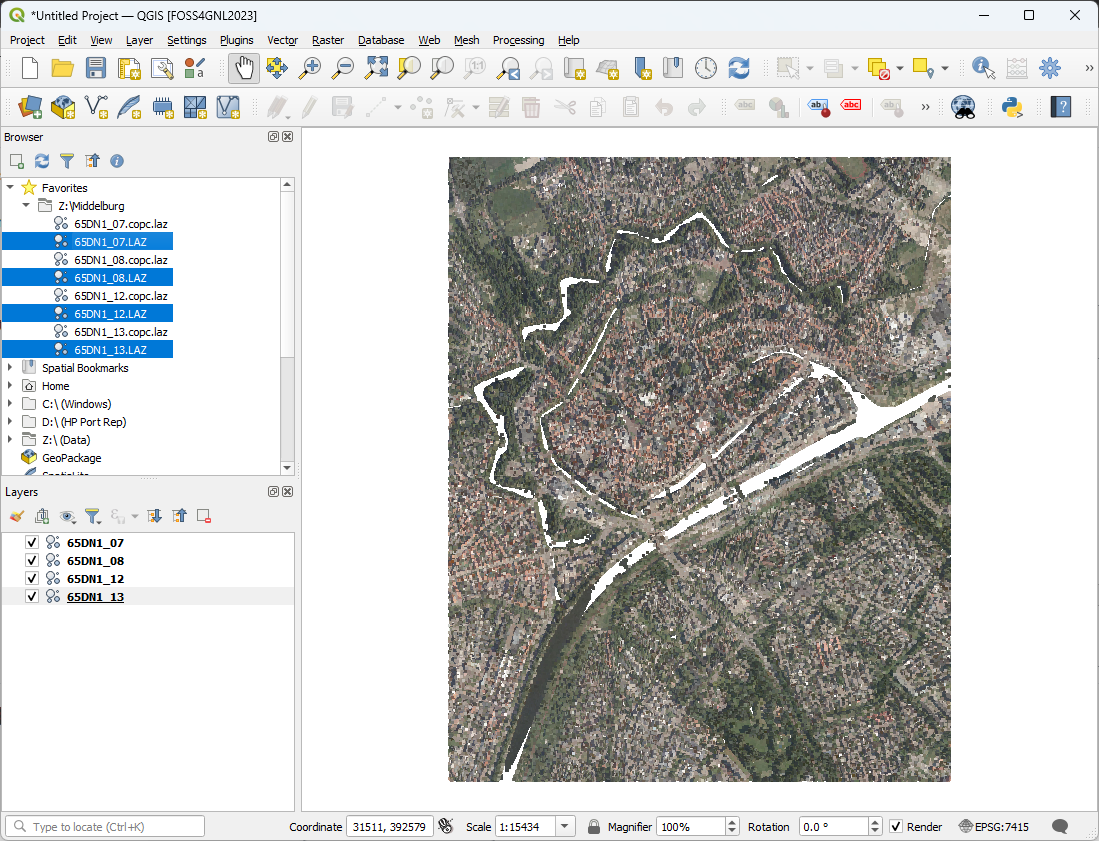Select the Identify Features tool

982,68
